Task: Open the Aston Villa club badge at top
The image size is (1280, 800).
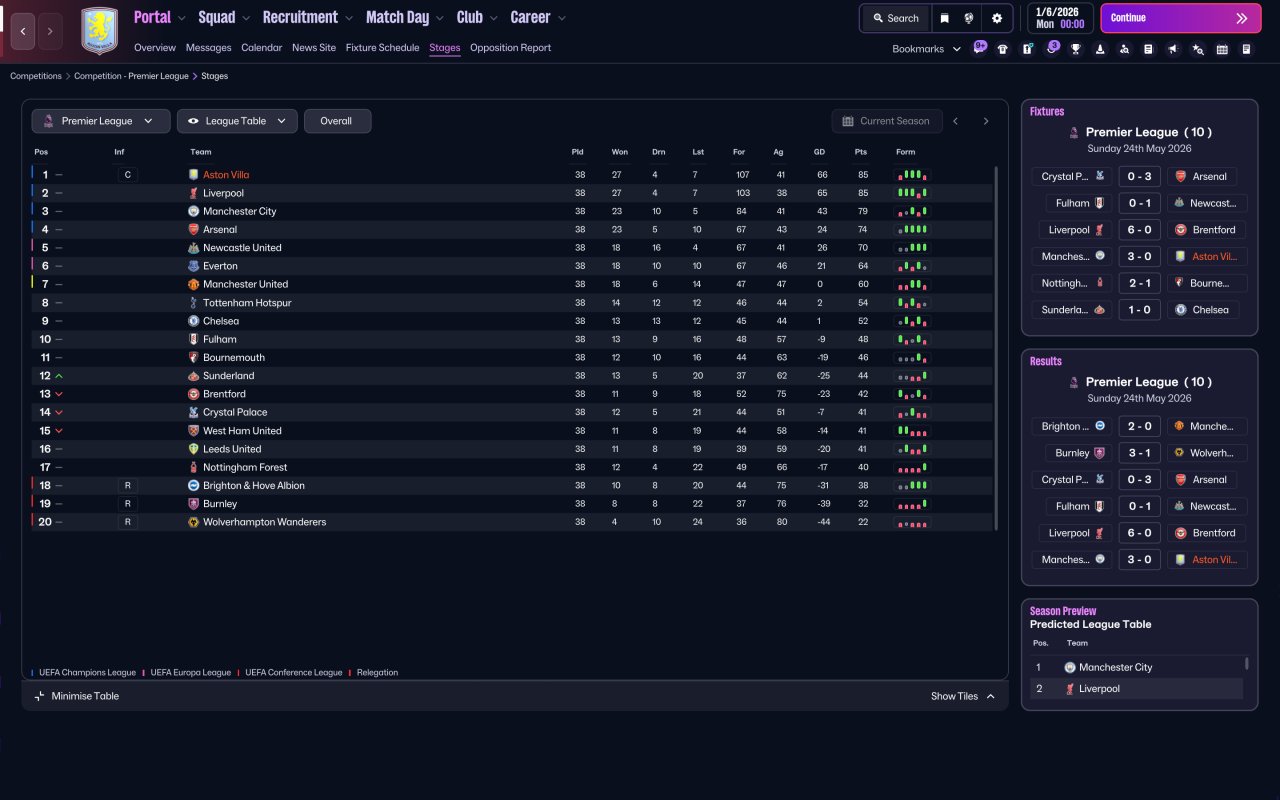Action: pos(99,31)
